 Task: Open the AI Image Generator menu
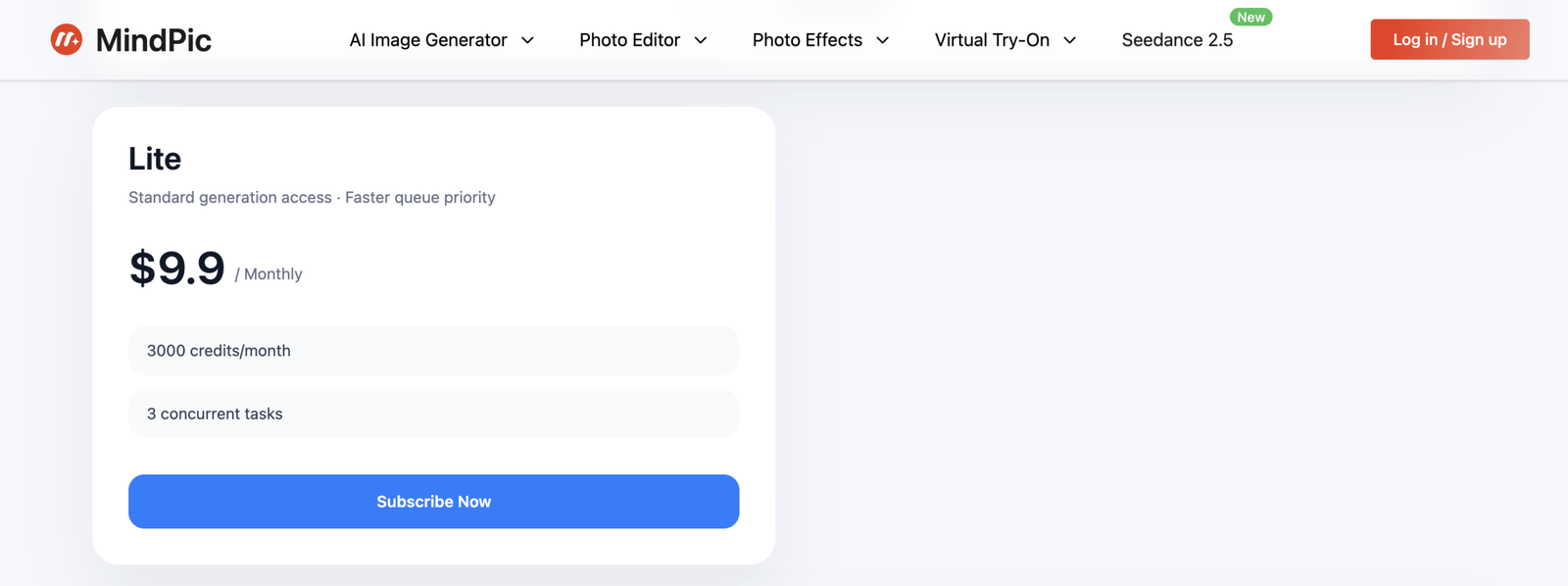click(428, 40)
